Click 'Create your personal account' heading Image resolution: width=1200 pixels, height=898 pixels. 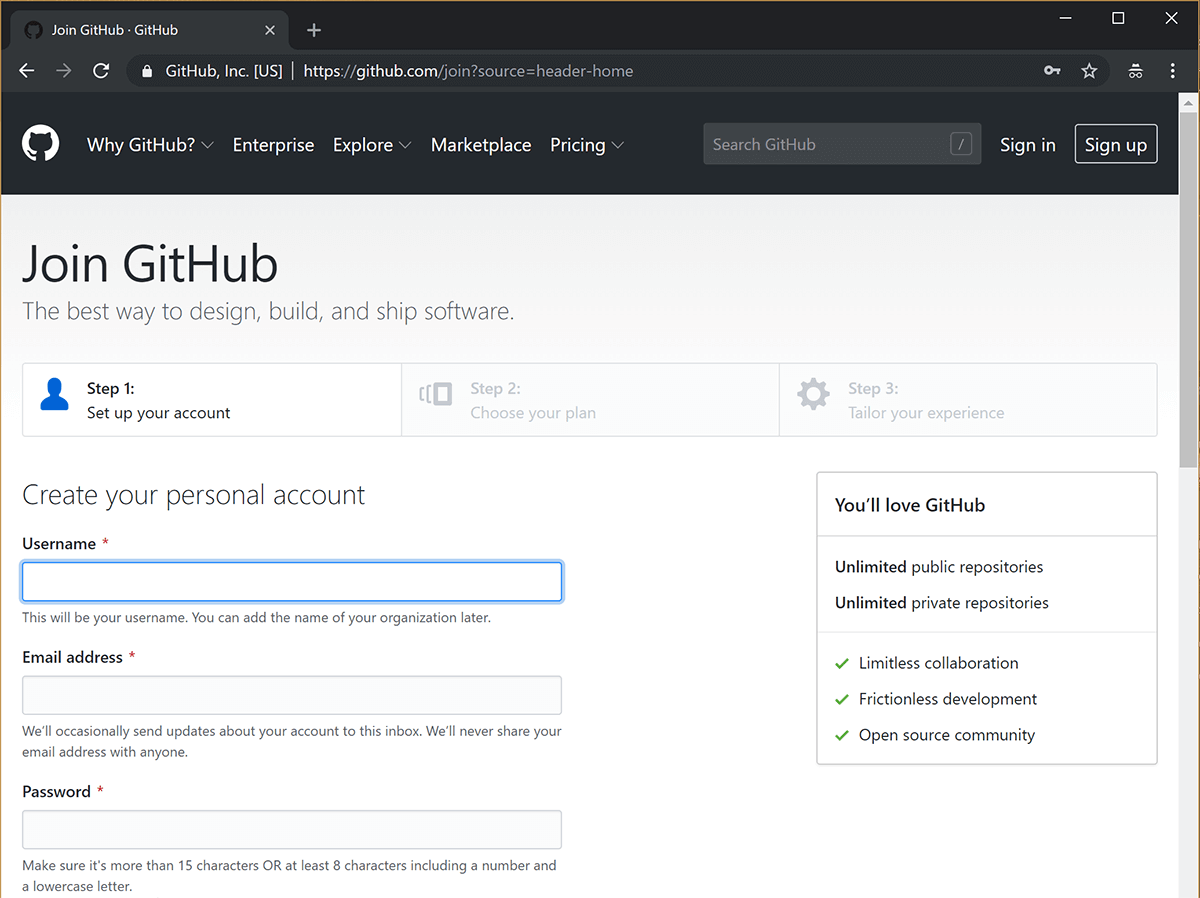tap(194, 495)
